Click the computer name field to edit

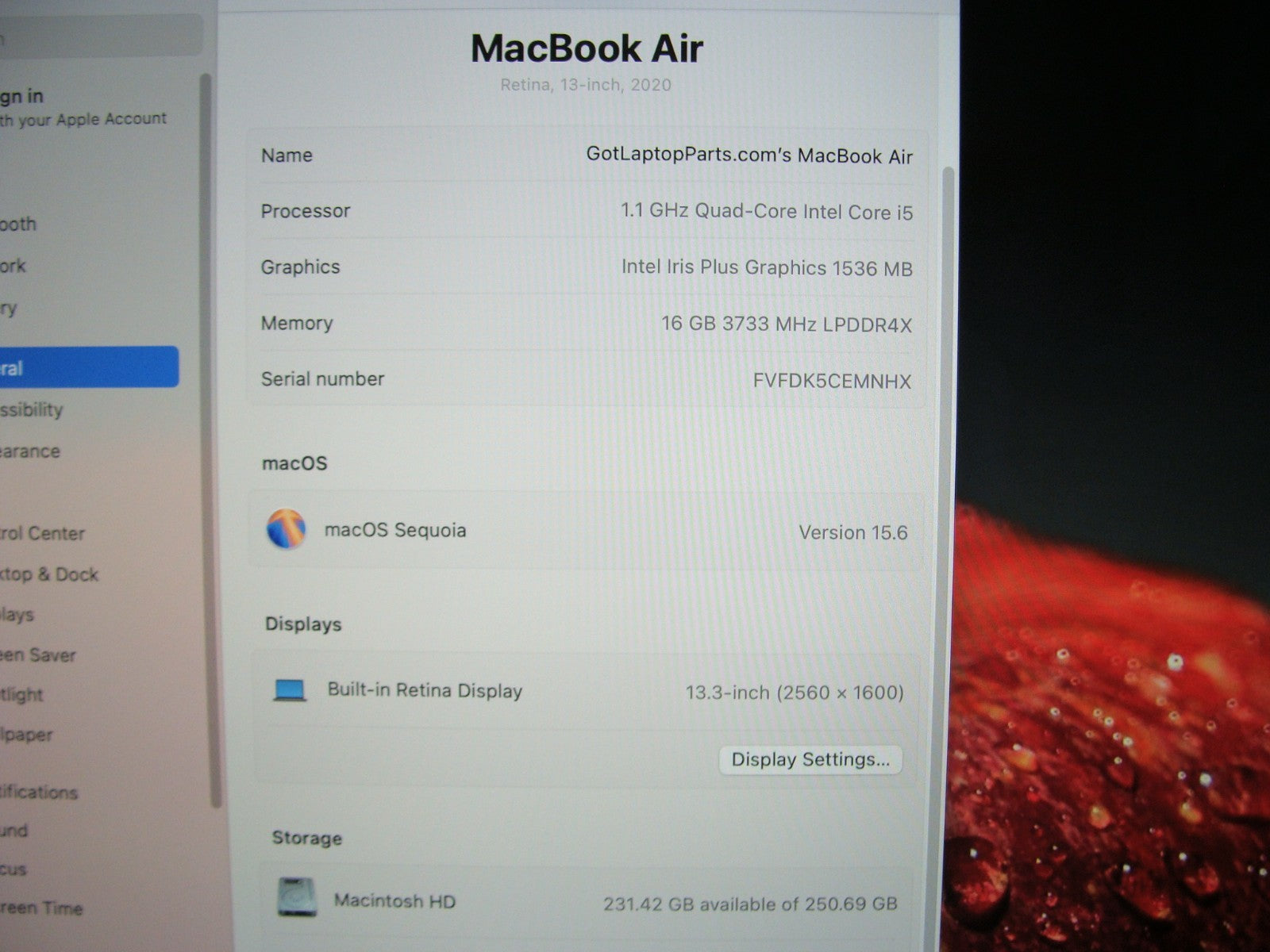pyautogui.click(x=749, y=155)
